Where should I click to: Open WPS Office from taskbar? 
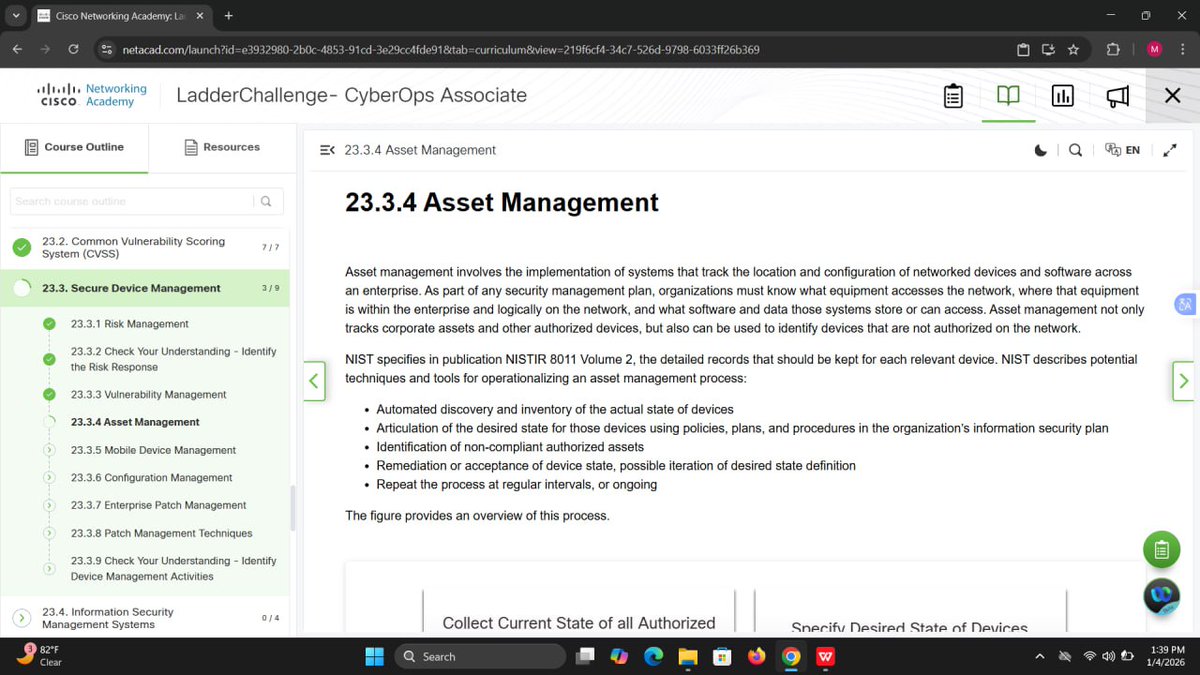[826, 656]
